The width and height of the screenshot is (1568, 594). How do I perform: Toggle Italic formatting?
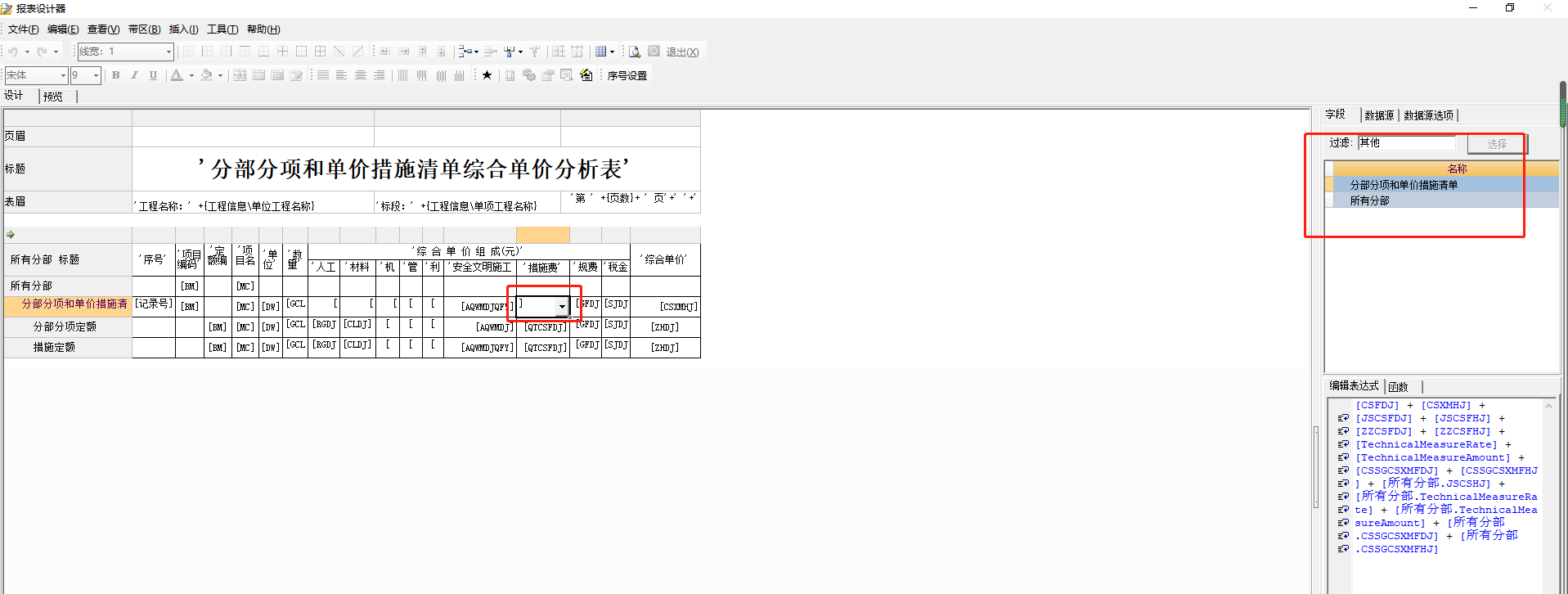tap(134, 75)
